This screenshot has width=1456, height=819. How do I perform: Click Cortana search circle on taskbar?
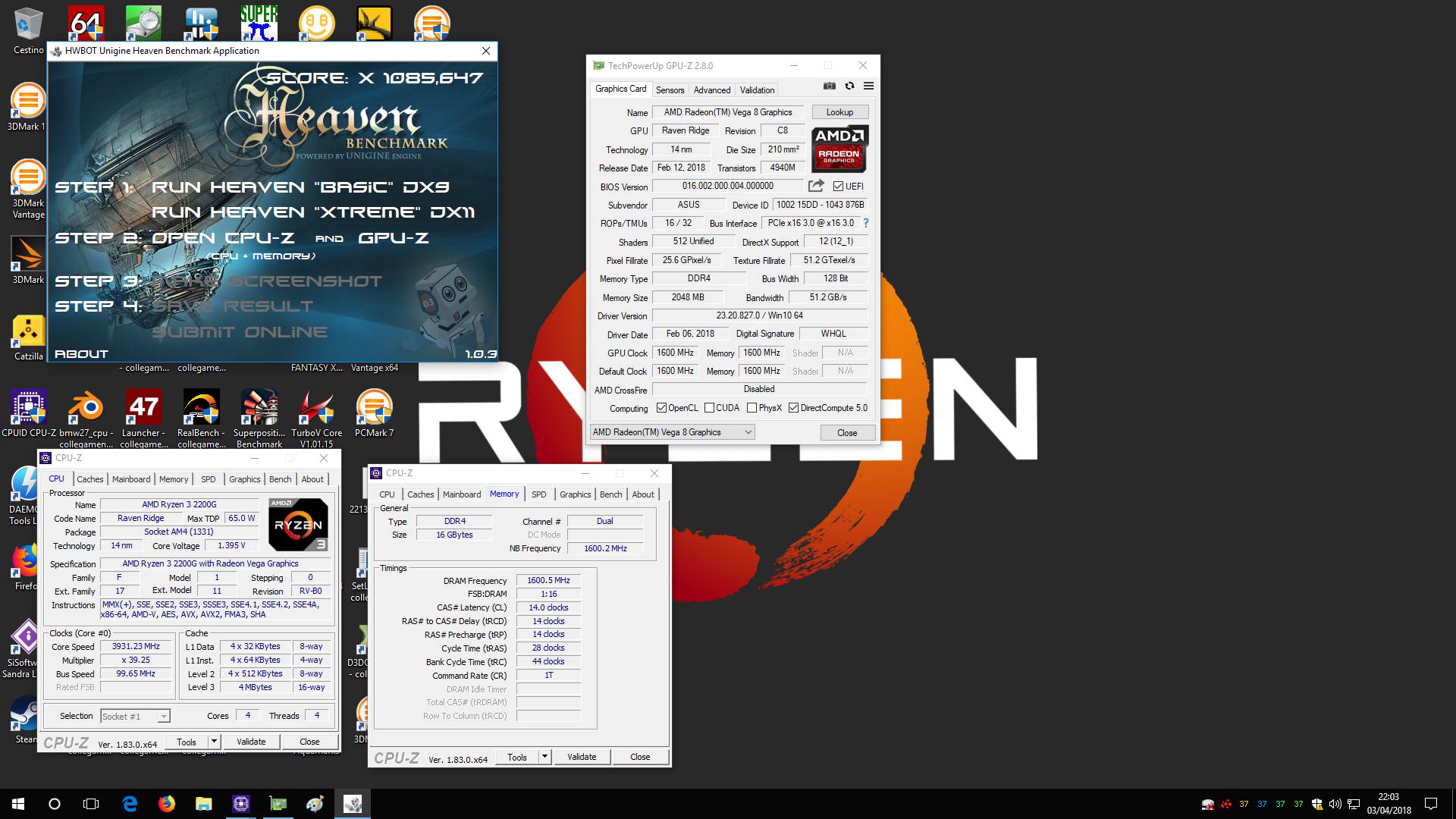tap(55, 804)
